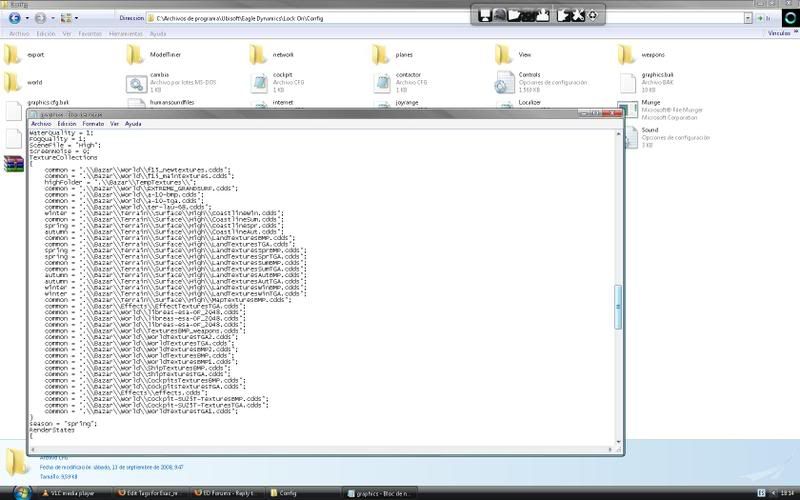Open the Explorer Herramientas menu
800x500 pixels.
[x=126, y=34]
